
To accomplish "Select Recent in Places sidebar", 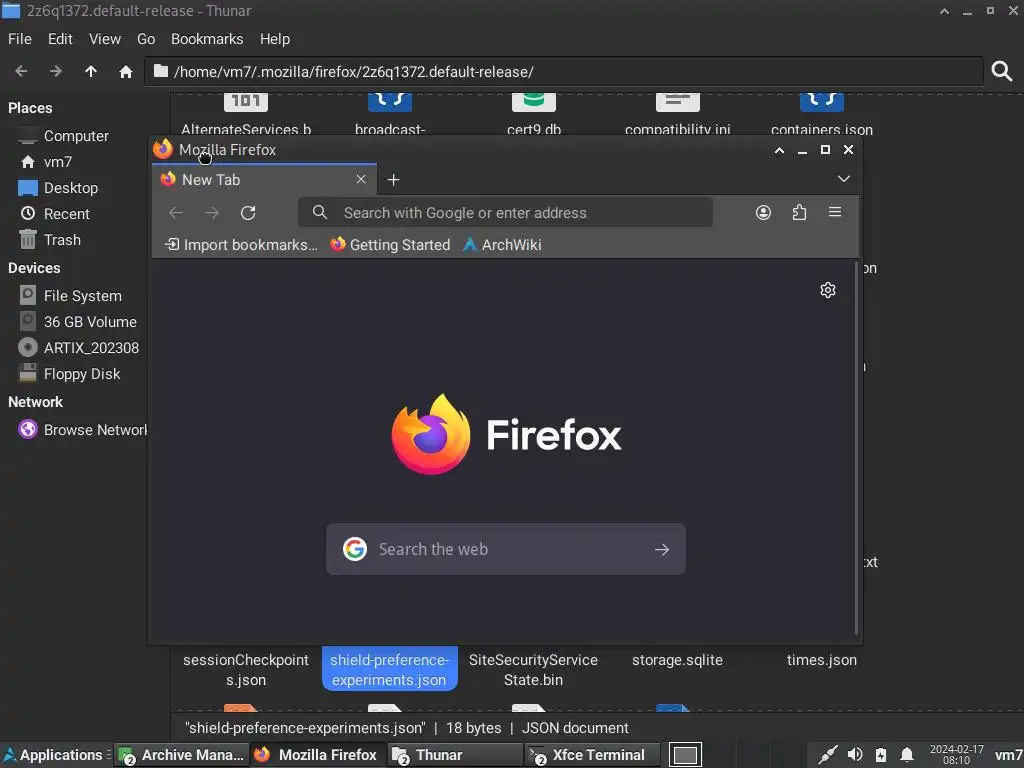I will (66, 214).
